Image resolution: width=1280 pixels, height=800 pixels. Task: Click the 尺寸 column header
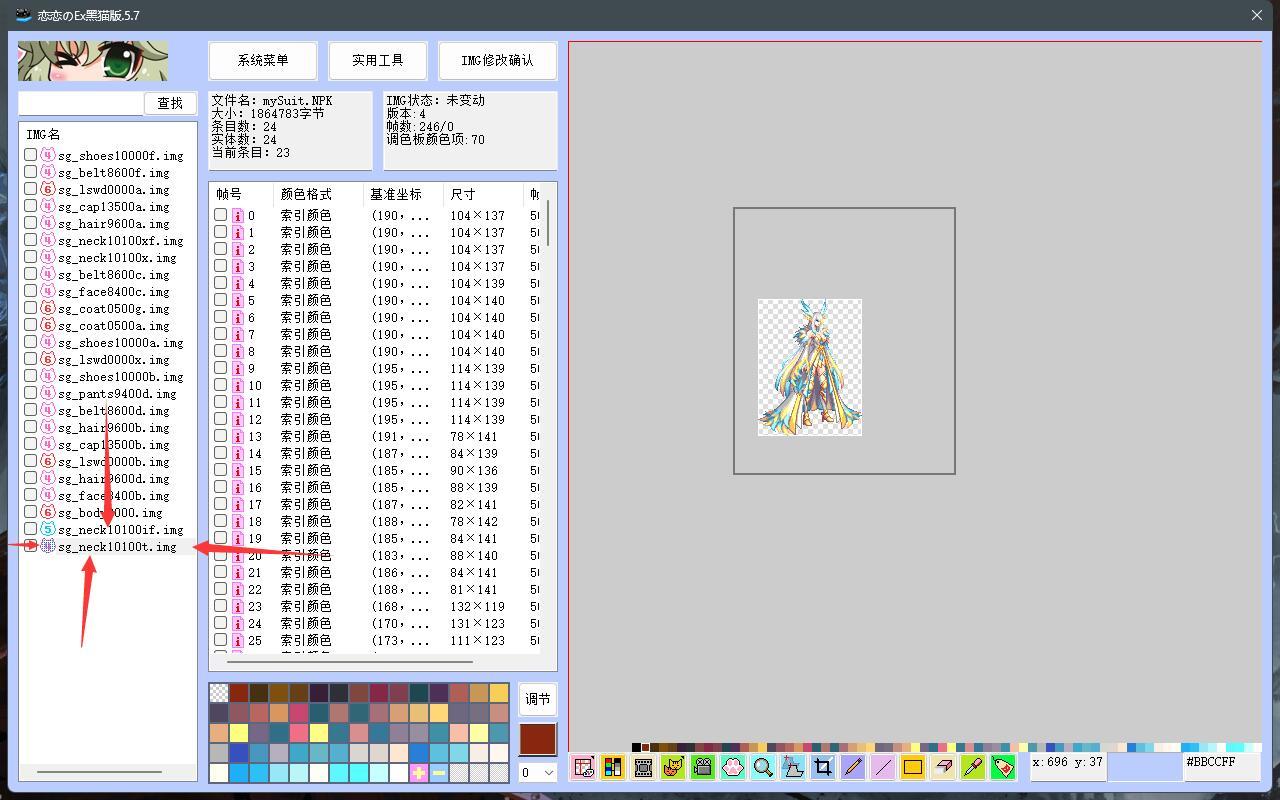click(484, 194)
